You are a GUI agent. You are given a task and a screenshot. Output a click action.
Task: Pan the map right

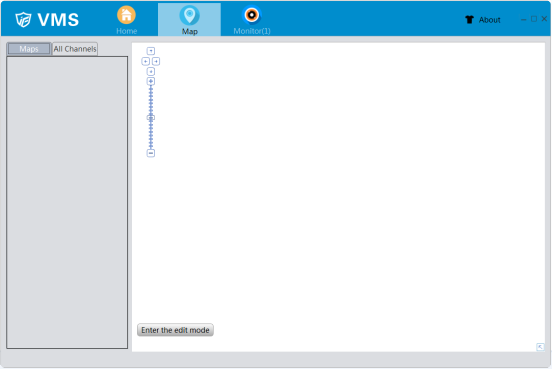[156, 61]
